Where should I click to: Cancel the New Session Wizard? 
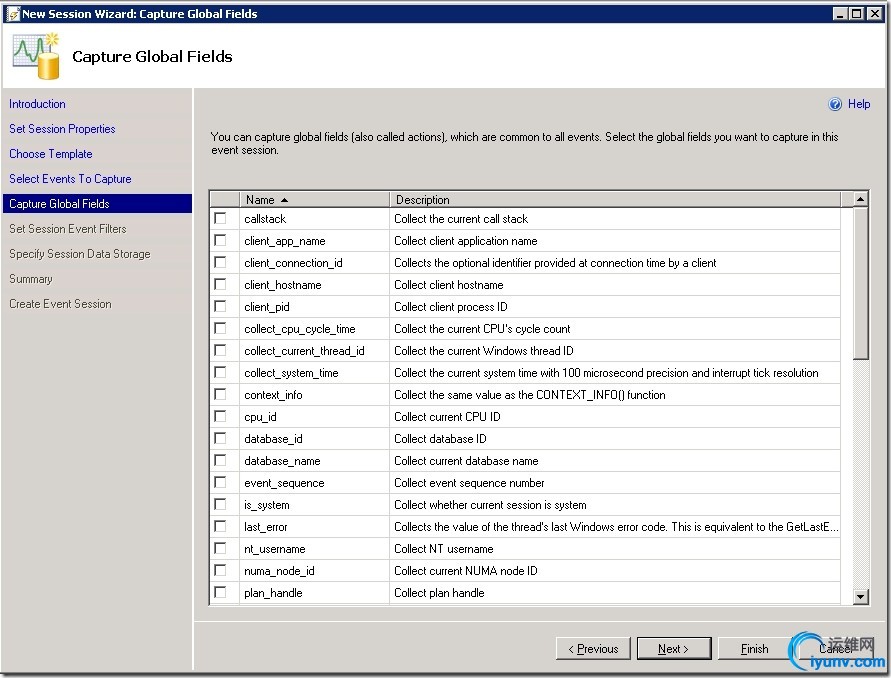[x=835, y=648]
